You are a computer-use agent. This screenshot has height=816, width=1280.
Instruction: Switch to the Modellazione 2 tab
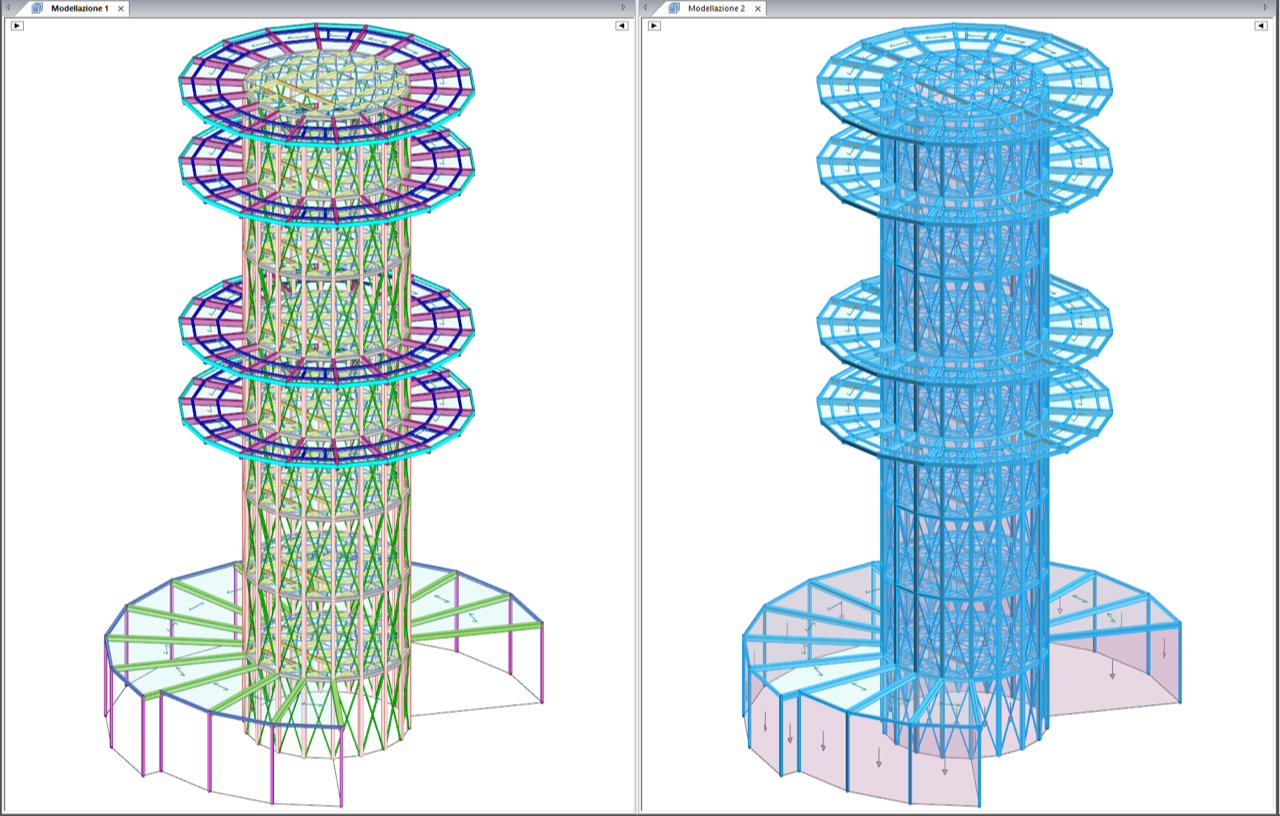715,8
